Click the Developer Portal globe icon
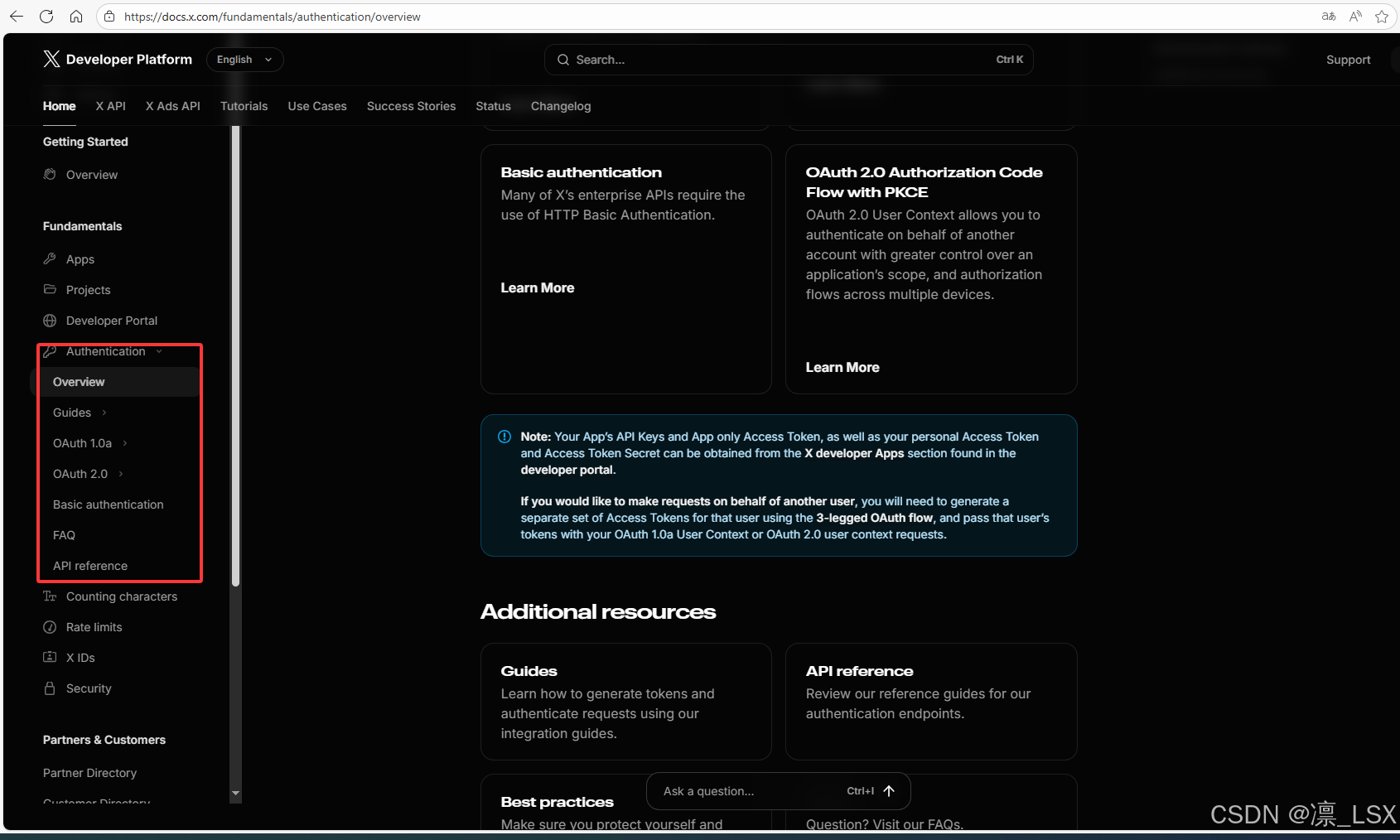Viewport: 1400px width, 840px height. click(50, 321)
